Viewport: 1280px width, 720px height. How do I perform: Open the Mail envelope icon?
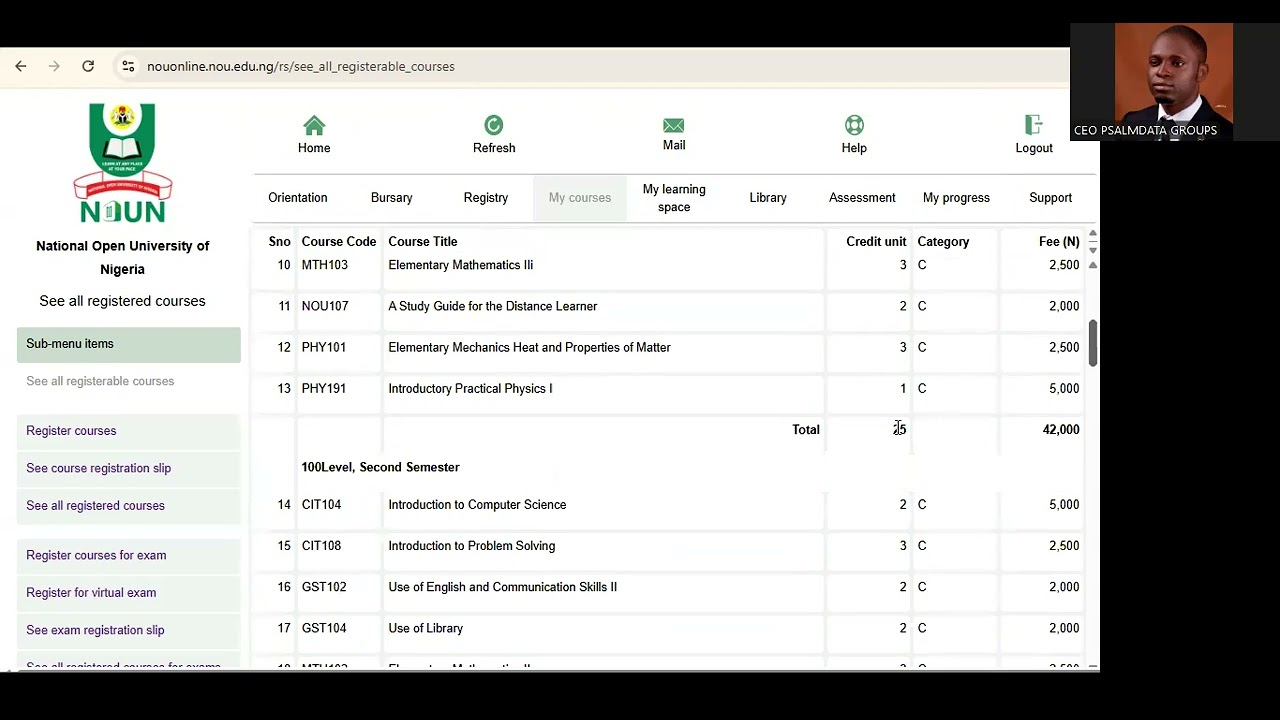tap(674, 125)
